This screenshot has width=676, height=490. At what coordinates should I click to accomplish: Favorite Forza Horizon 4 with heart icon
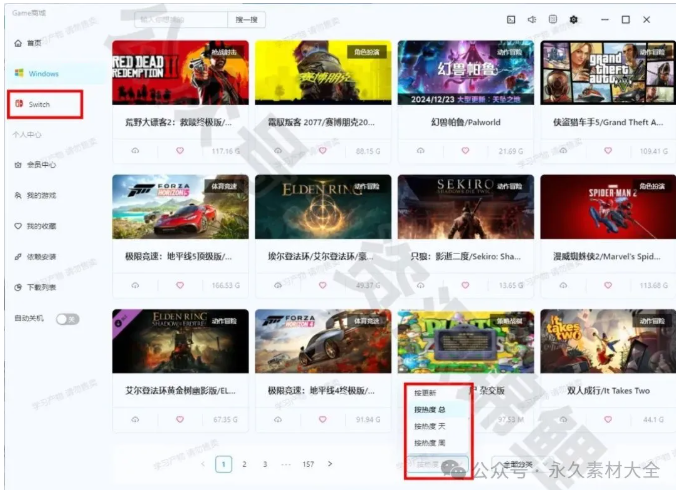322,419
